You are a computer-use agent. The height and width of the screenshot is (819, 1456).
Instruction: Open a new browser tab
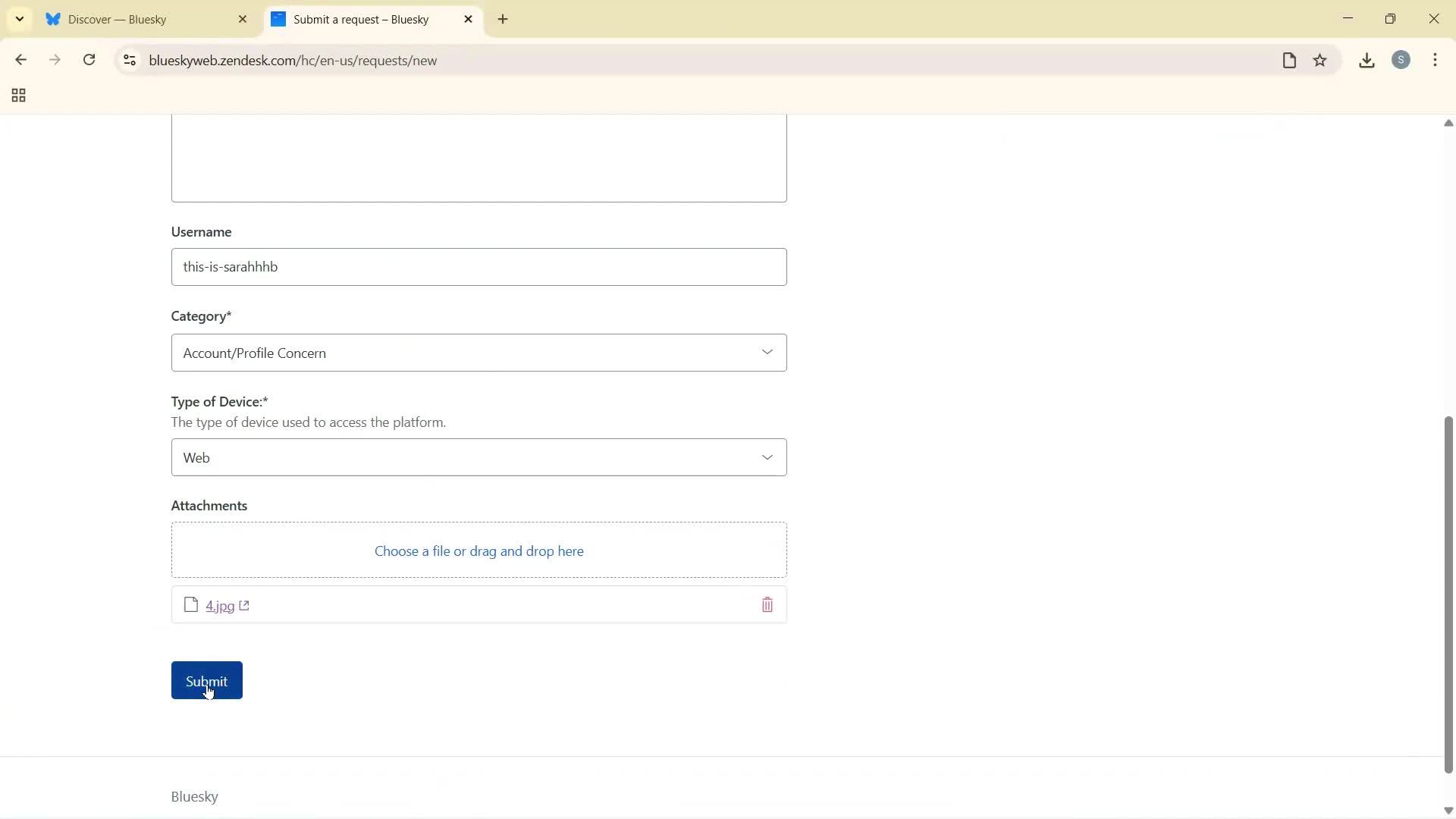click(x=503, y=19)
